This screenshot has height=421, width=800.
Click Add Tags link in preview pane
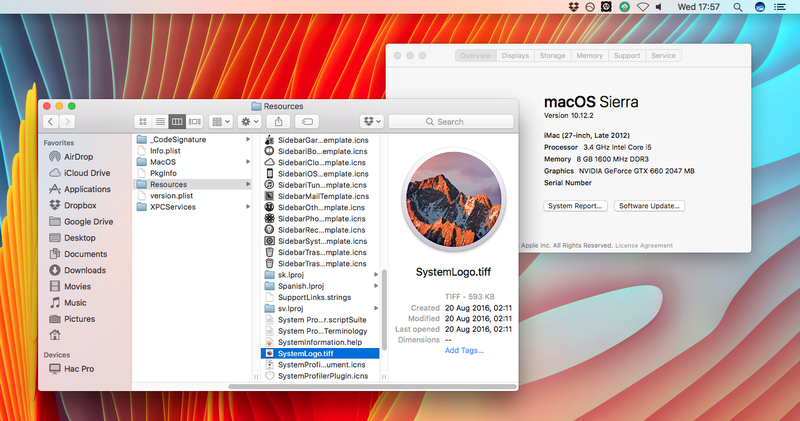point(464,350)
